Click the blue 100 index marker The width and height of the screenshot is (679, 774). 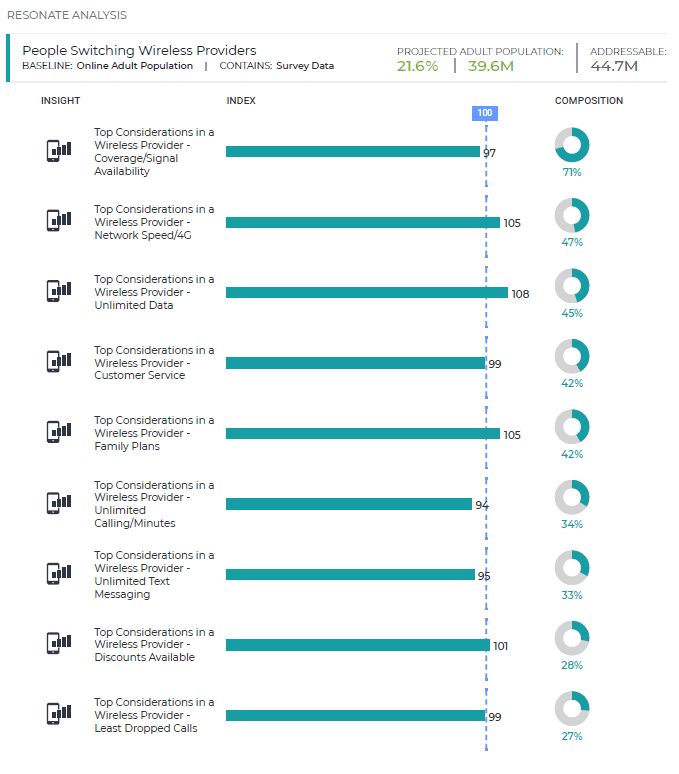pyautogui.click(x=485, y=113)
